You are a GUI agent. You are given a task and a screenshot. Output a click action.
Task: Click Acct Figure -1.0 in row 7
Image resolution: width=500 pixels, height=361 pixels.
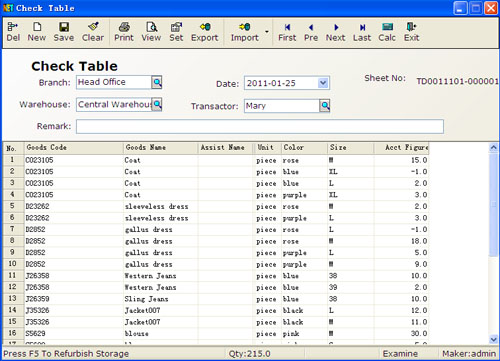point(419,230)
